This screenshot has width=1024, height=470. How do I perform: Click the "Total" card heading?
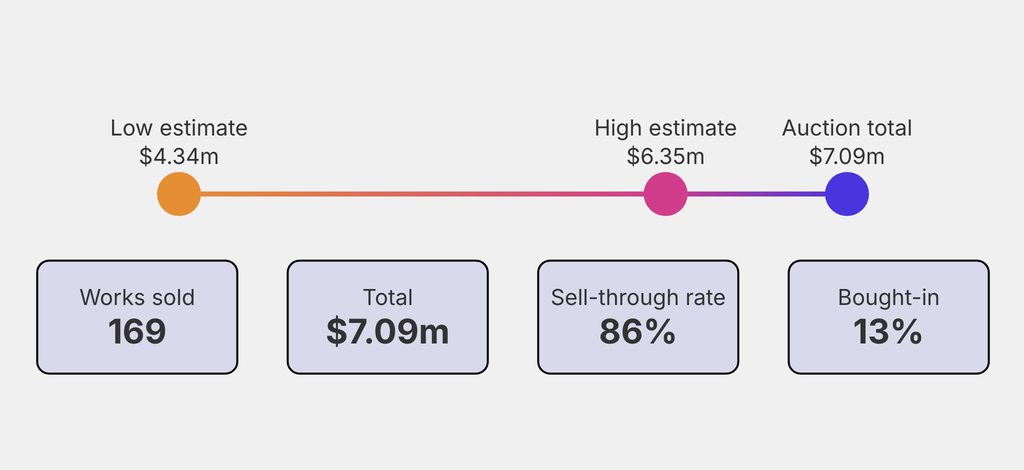388,297
